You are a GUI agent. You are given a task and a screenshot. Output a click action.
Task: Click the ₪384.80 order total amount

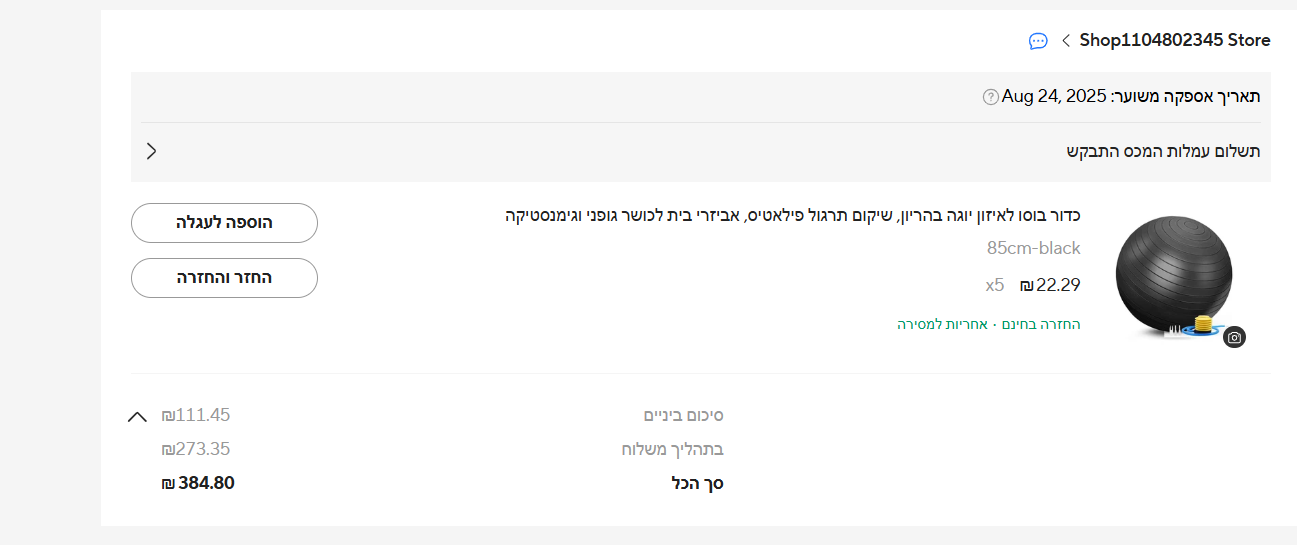(198, 483)
